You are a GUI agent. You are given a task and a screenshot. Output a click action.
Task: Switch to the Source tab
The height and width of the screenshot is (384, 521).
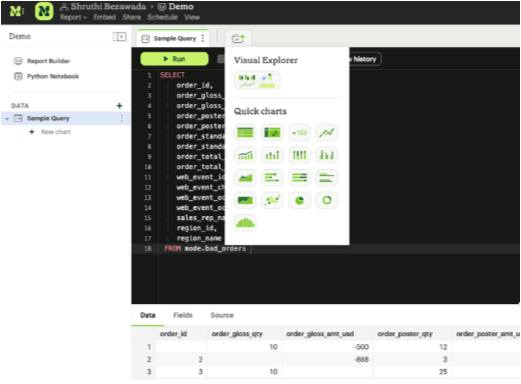(222, 315)
